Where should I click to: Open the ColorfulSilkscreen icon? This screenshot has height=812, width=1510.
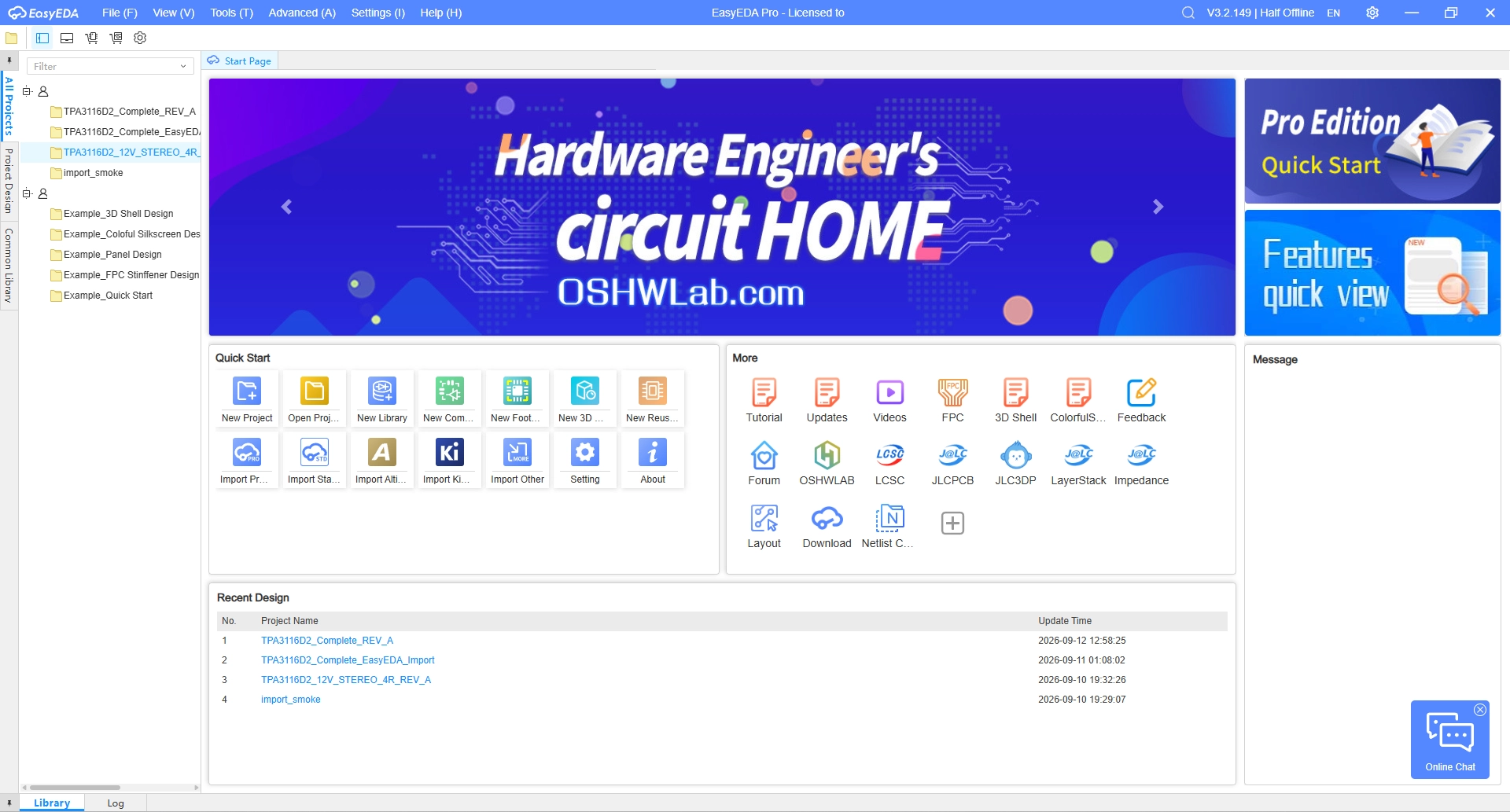(1079, 392)
